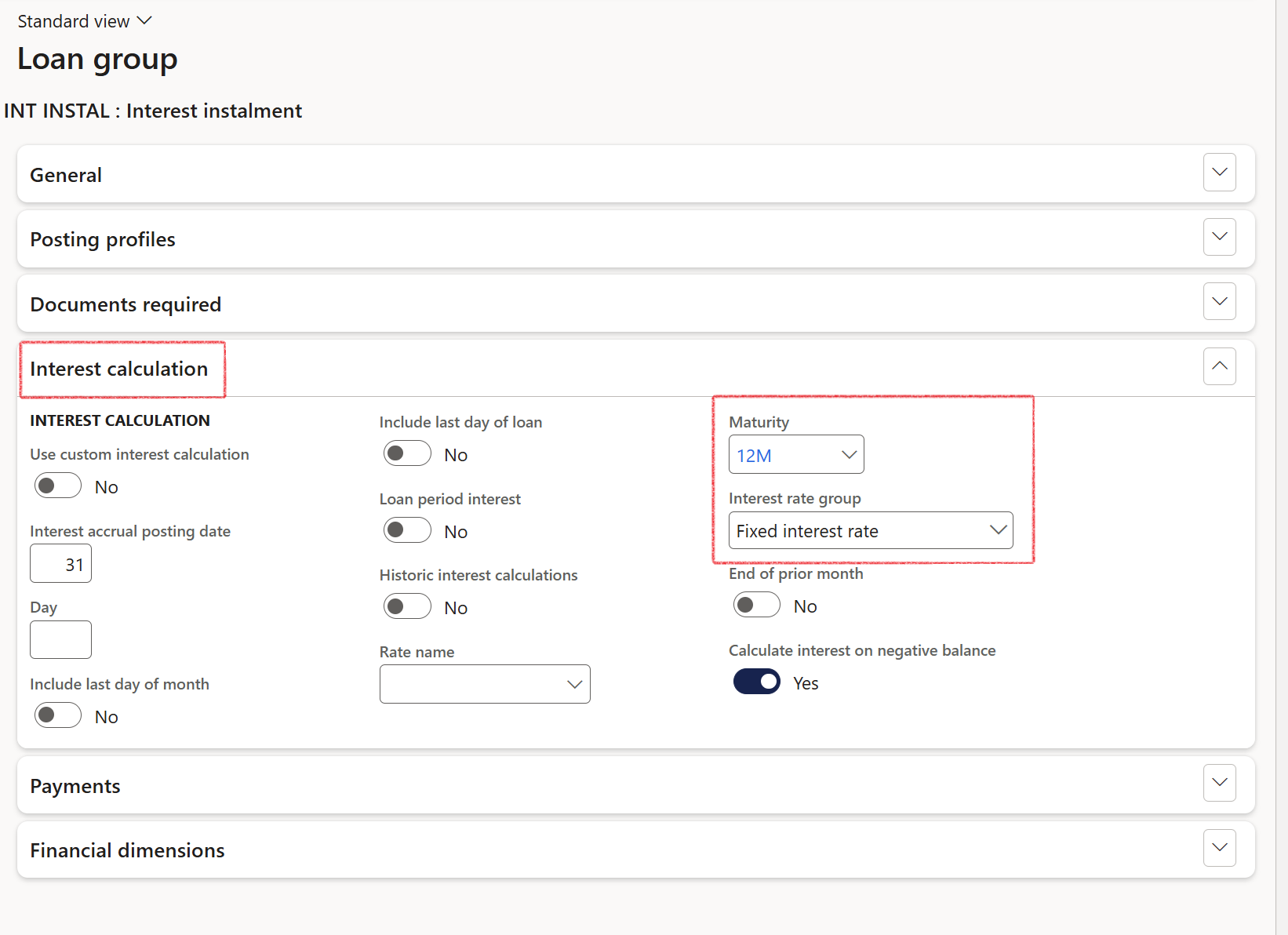The width and height of the screenshot is (1288, 935).
Task: Open the Interest rate group dropdown
Action: pos(871,531)
